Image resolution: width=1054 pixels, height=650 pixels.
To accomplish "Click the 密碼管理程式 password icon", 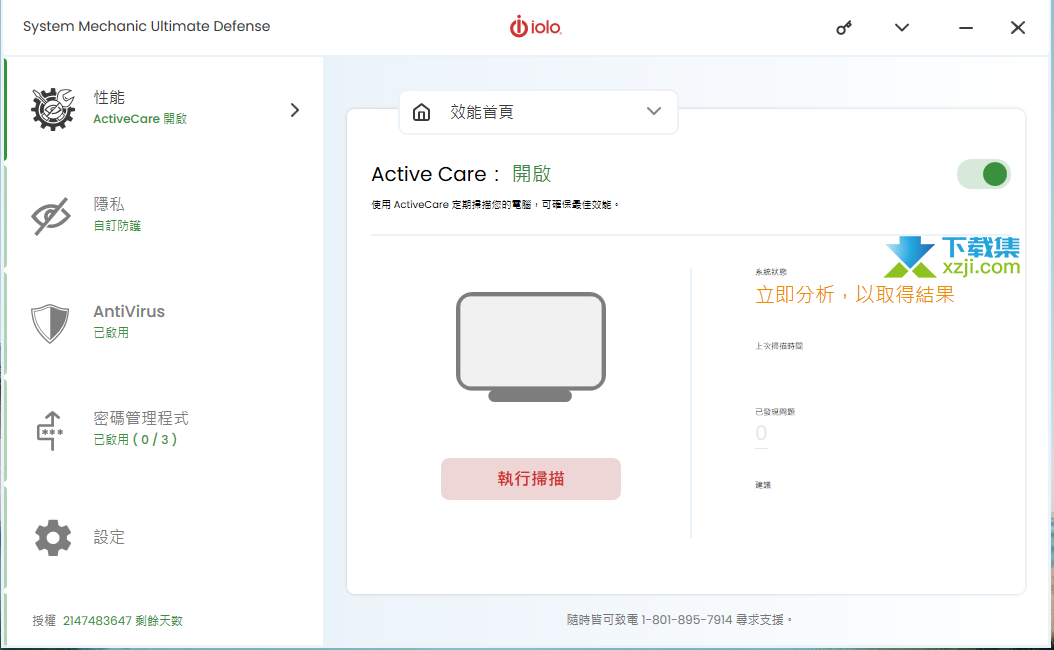I will [x=50, y=430].
